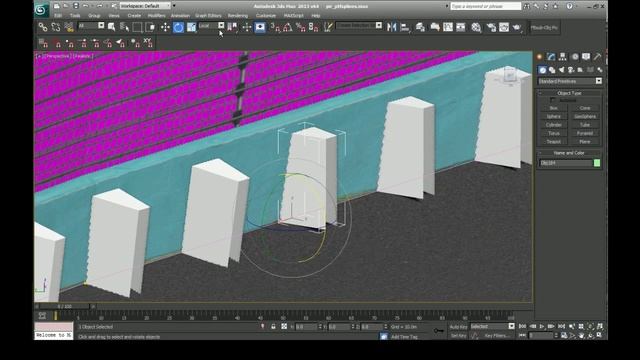The image size is (640, 360).
Task: Open the Curve Editor
Action: pos(448,27)
